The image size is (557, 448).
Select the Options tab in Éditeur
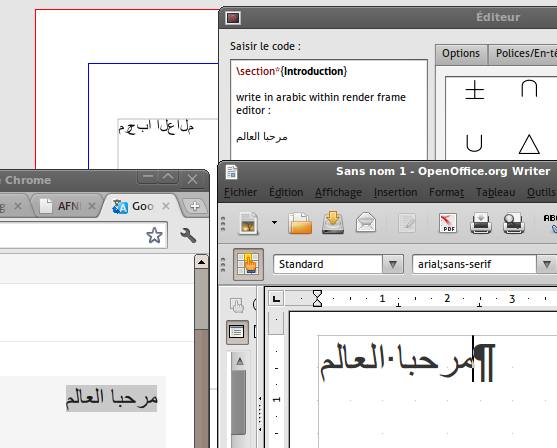[x=461, y=54]
